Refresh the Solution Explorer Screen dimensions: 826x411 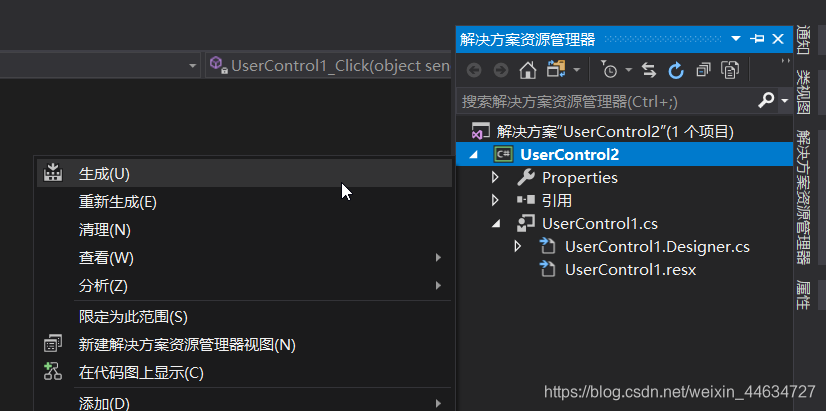[676, 70]
